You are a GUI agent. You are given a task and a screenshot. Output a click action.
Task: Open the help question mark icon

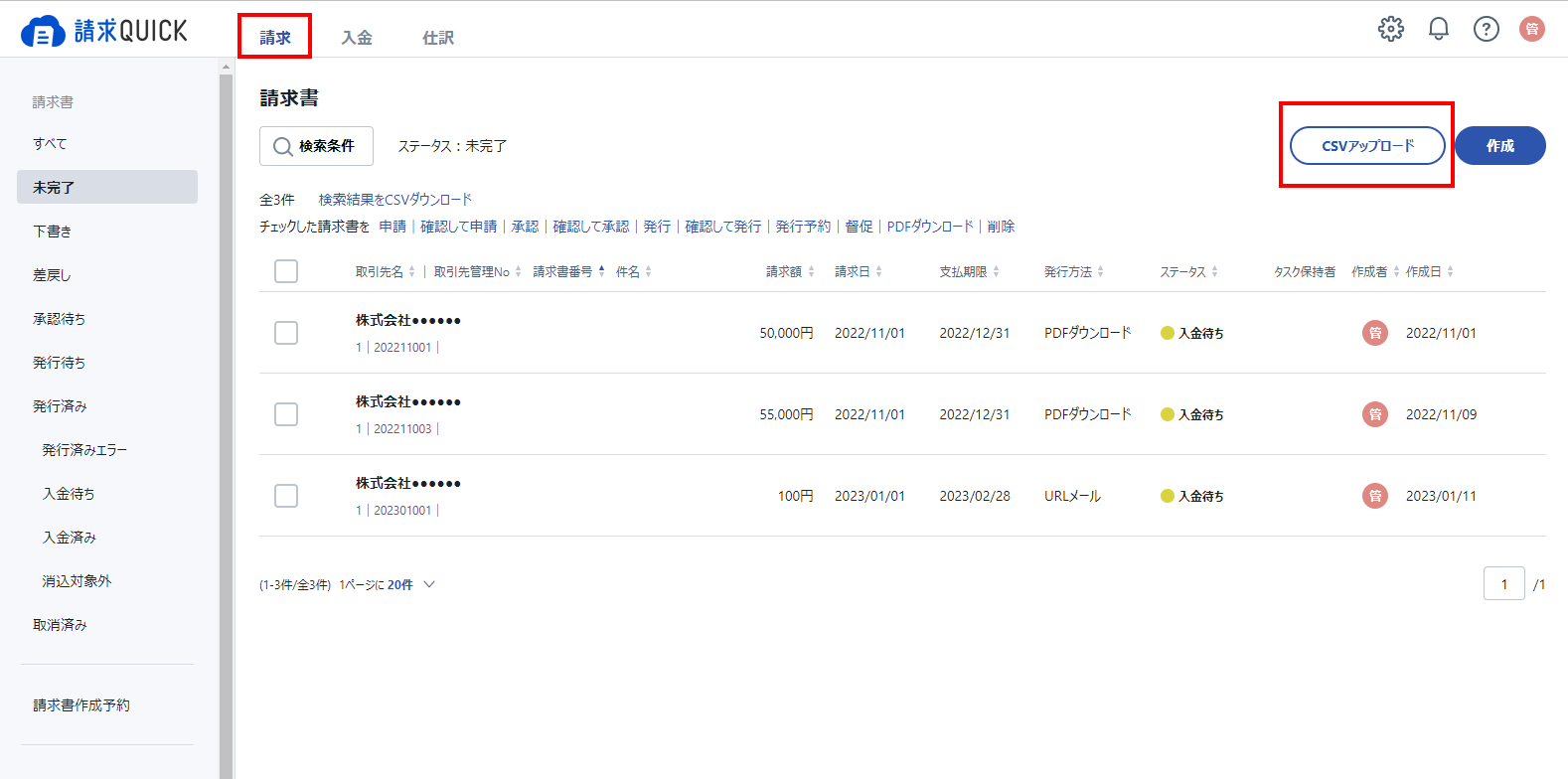(x=1487, y=29)
